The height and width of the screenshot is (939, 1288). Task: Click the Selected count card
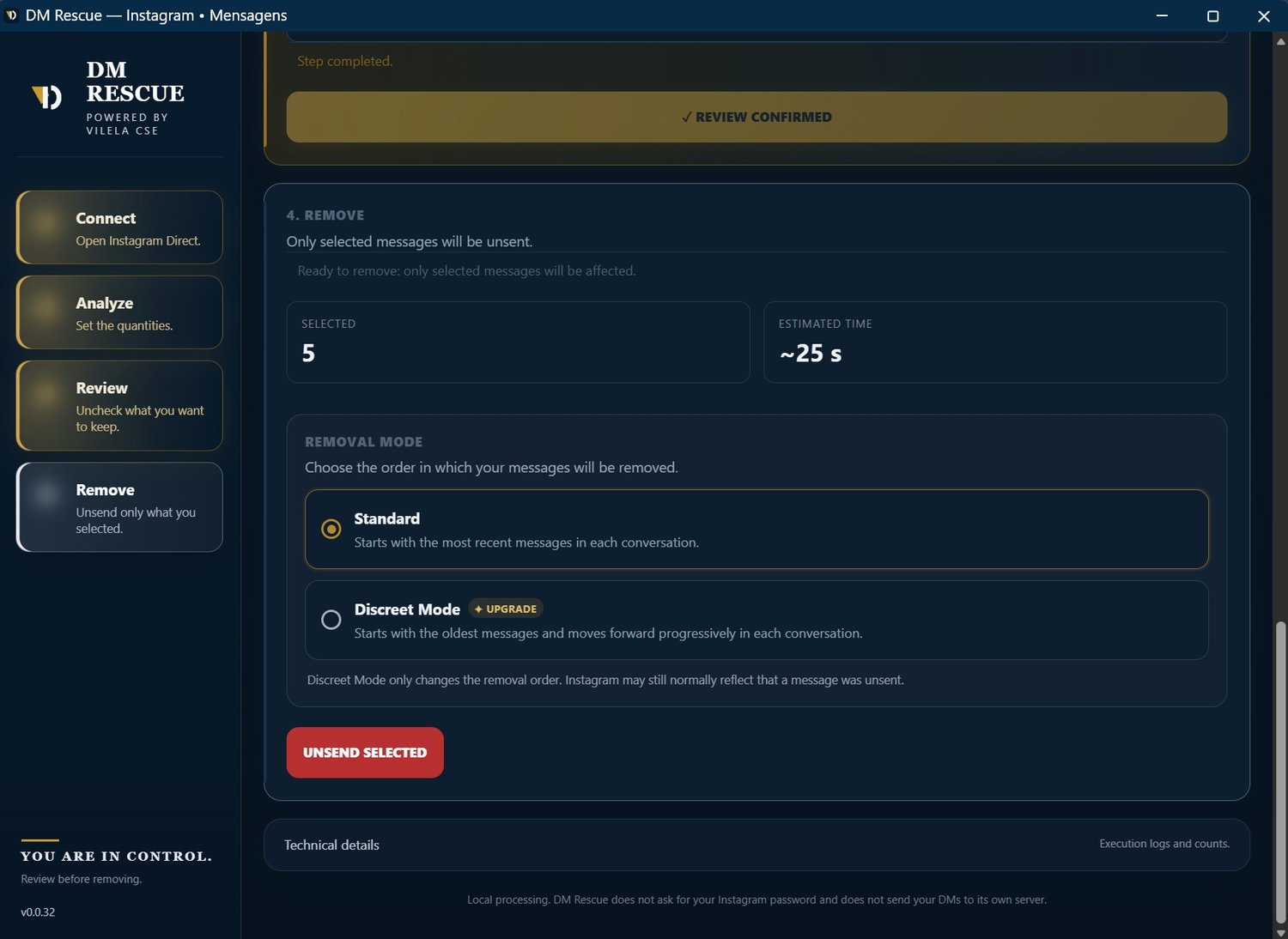pos(518,342)
